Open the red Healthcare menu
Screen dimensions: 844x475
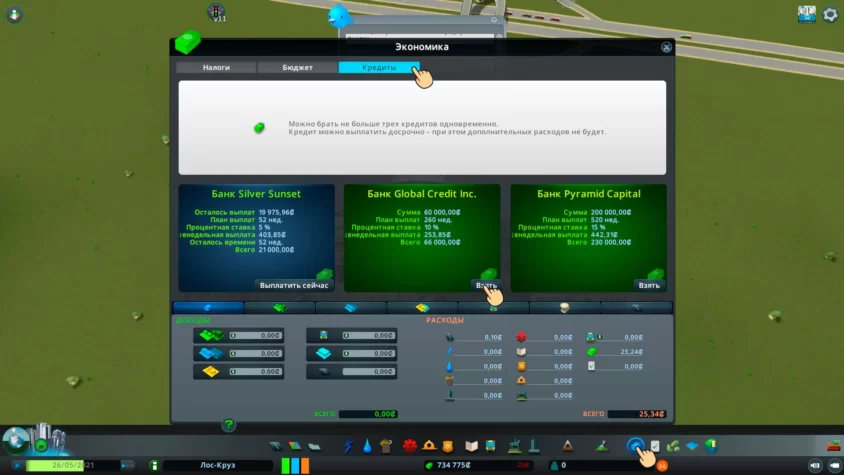point(410,446)
